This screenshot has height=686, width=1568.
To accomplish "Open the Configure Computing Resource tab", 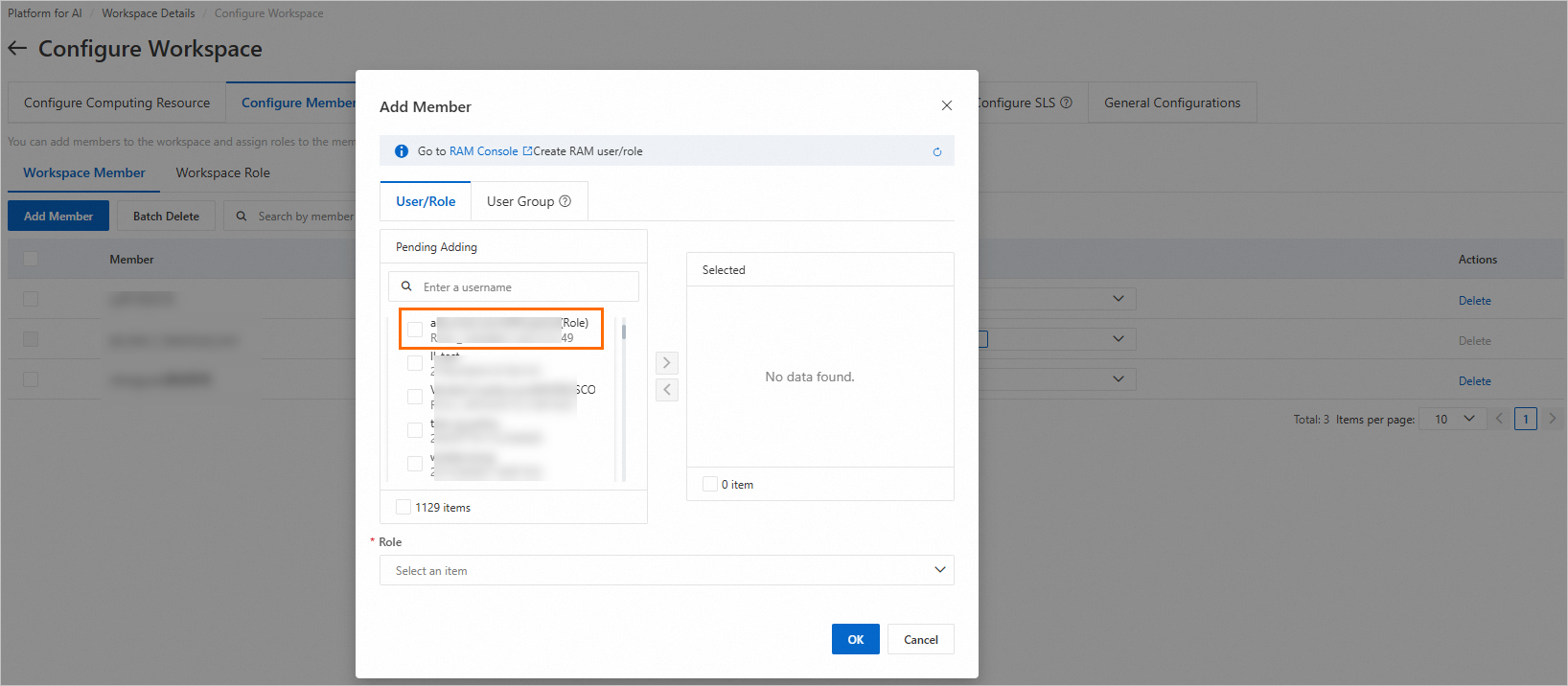I will tap(117, 103).
